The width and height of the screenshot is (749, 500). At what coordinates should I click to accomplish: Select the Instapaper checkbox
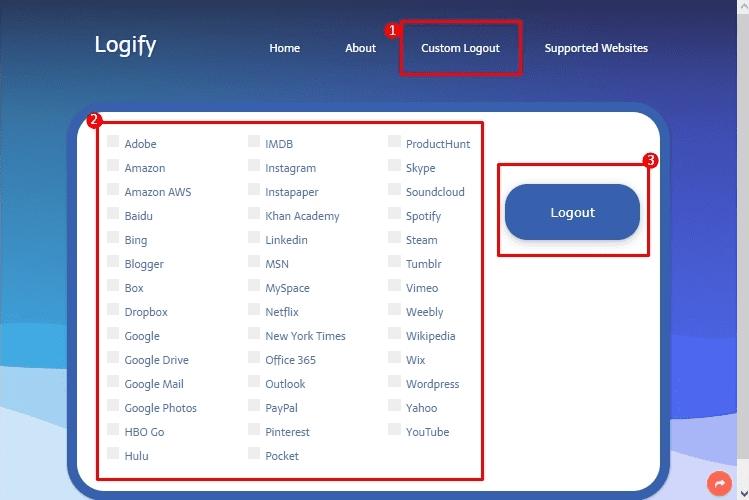pyautogui.click(x=254, y=189)
